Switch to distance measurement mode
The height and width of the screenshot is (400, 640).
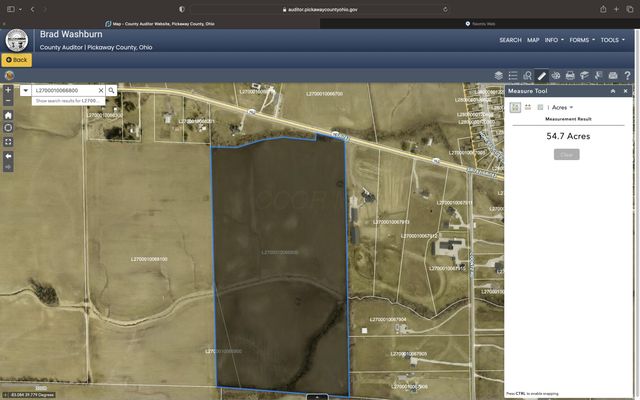click(x=527, y=106)
